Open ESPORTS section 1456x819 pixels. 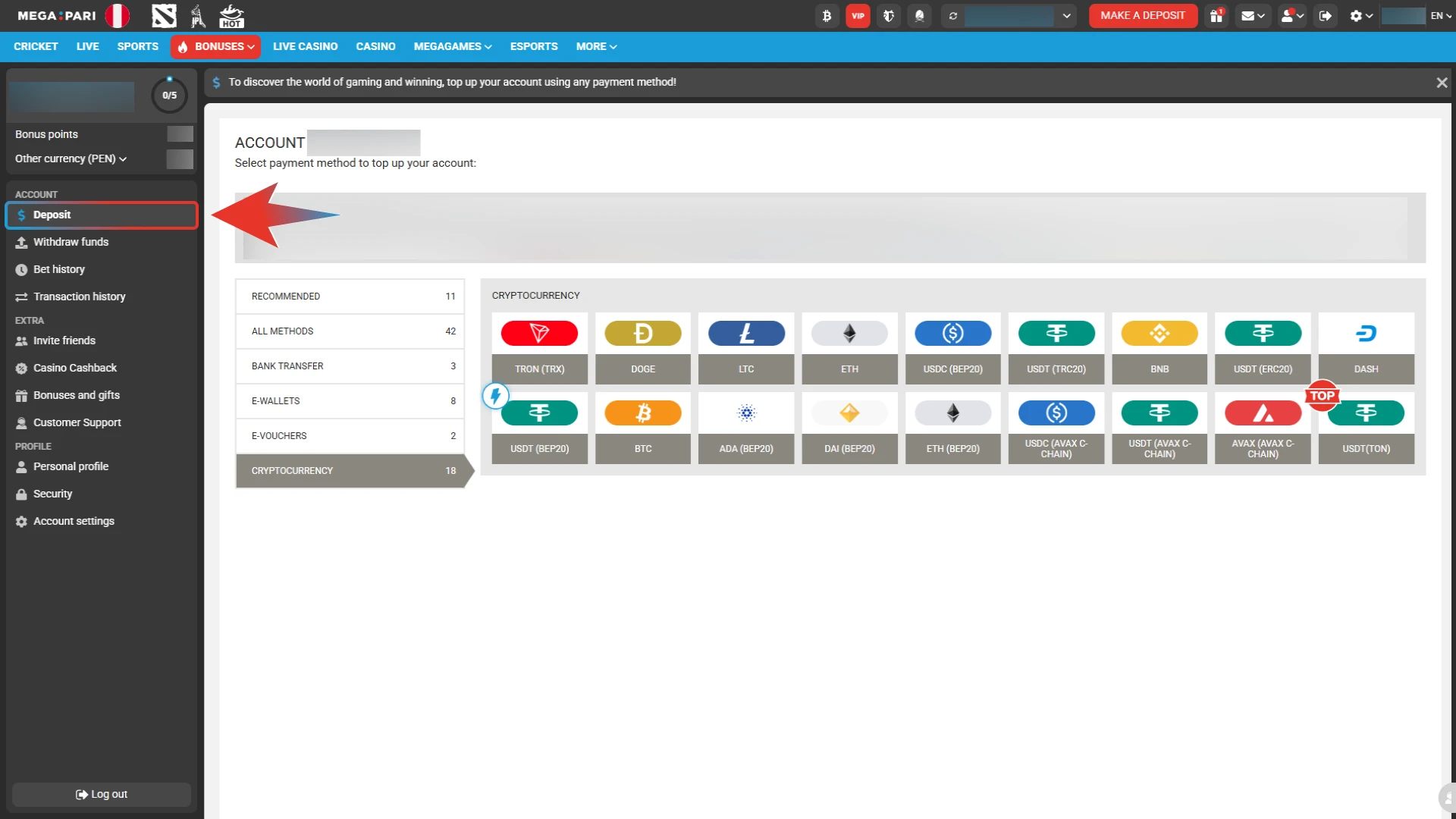point(534,46)
